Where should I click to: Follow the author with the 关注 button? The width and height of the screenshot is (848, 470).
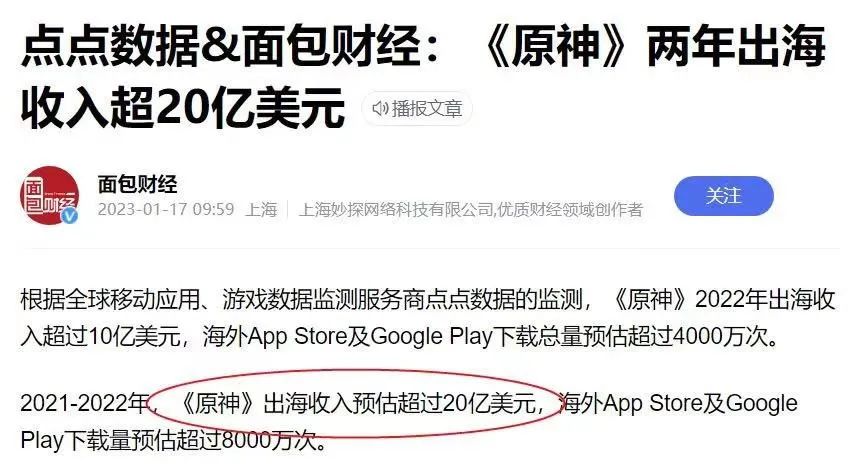[x=724, y=196]
